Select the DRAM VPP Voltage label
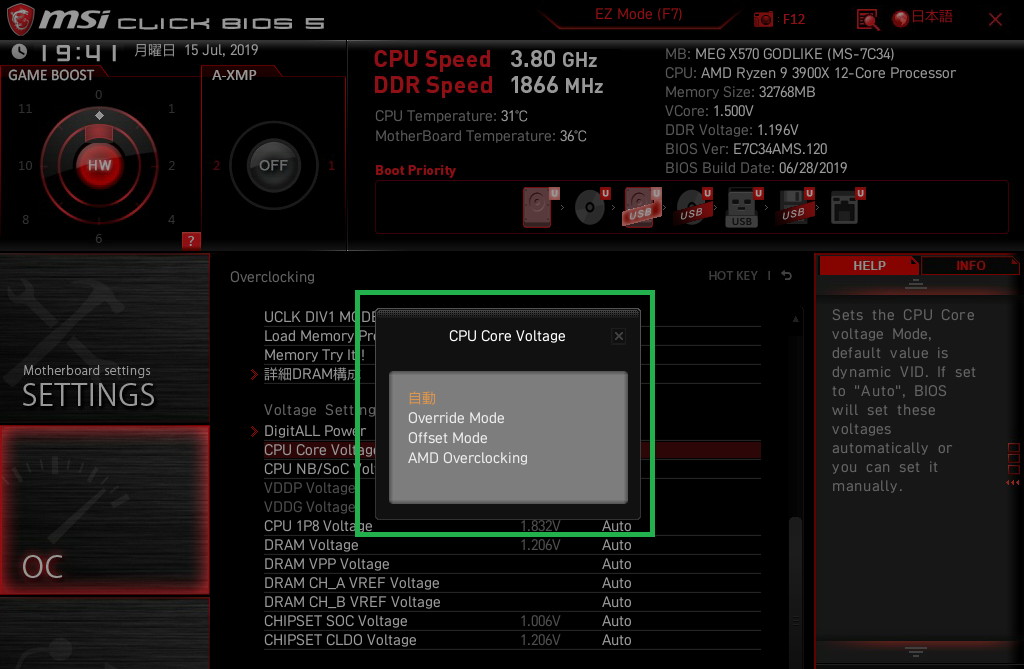Screen dimensions: 1024x669 pyautogui.click(x=327, y=564)
